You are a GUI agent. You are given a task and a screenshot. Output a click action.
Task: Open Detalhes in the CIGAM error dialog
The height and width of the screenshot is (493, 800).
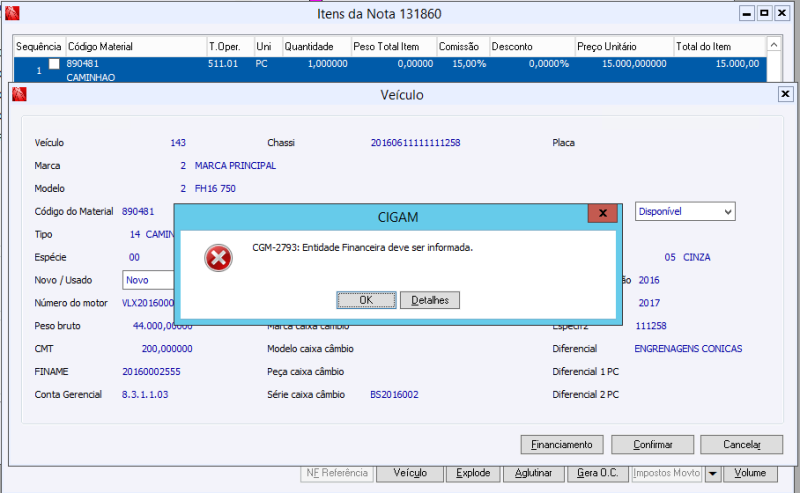[430, 300]
